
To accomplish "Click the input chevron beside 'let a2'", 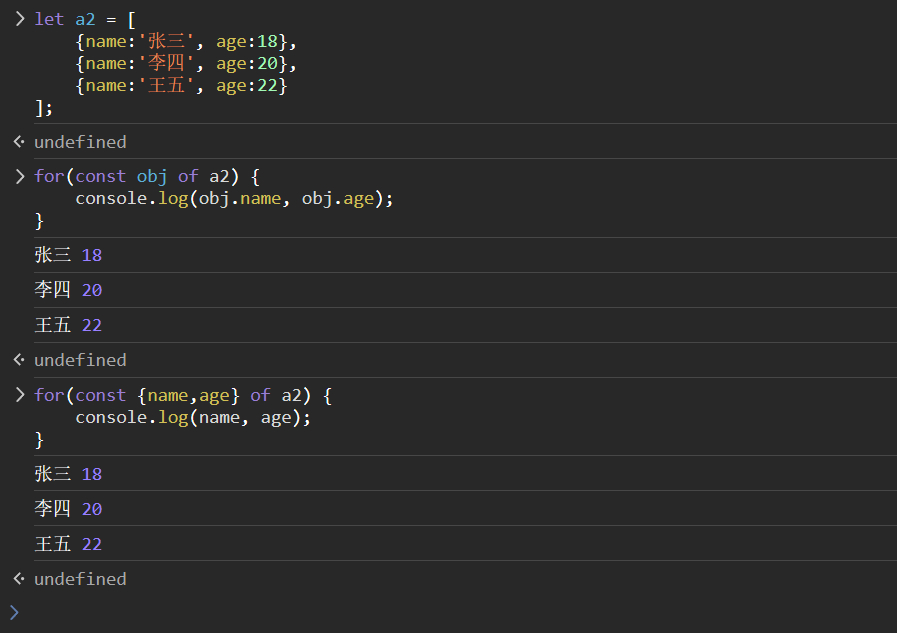I will pyautogui.click(x=19, y=19).
